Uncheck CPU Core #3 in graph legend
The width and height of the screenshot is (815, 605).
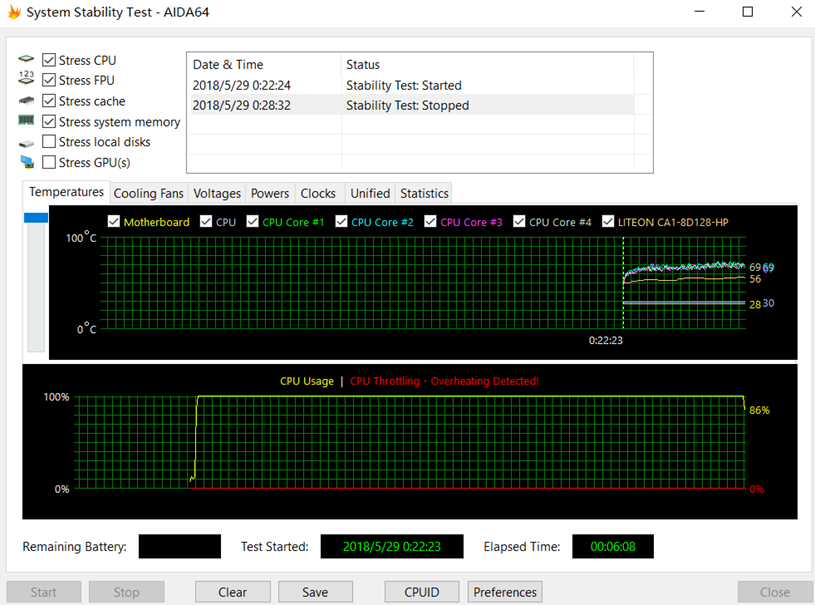coord(432,222)
